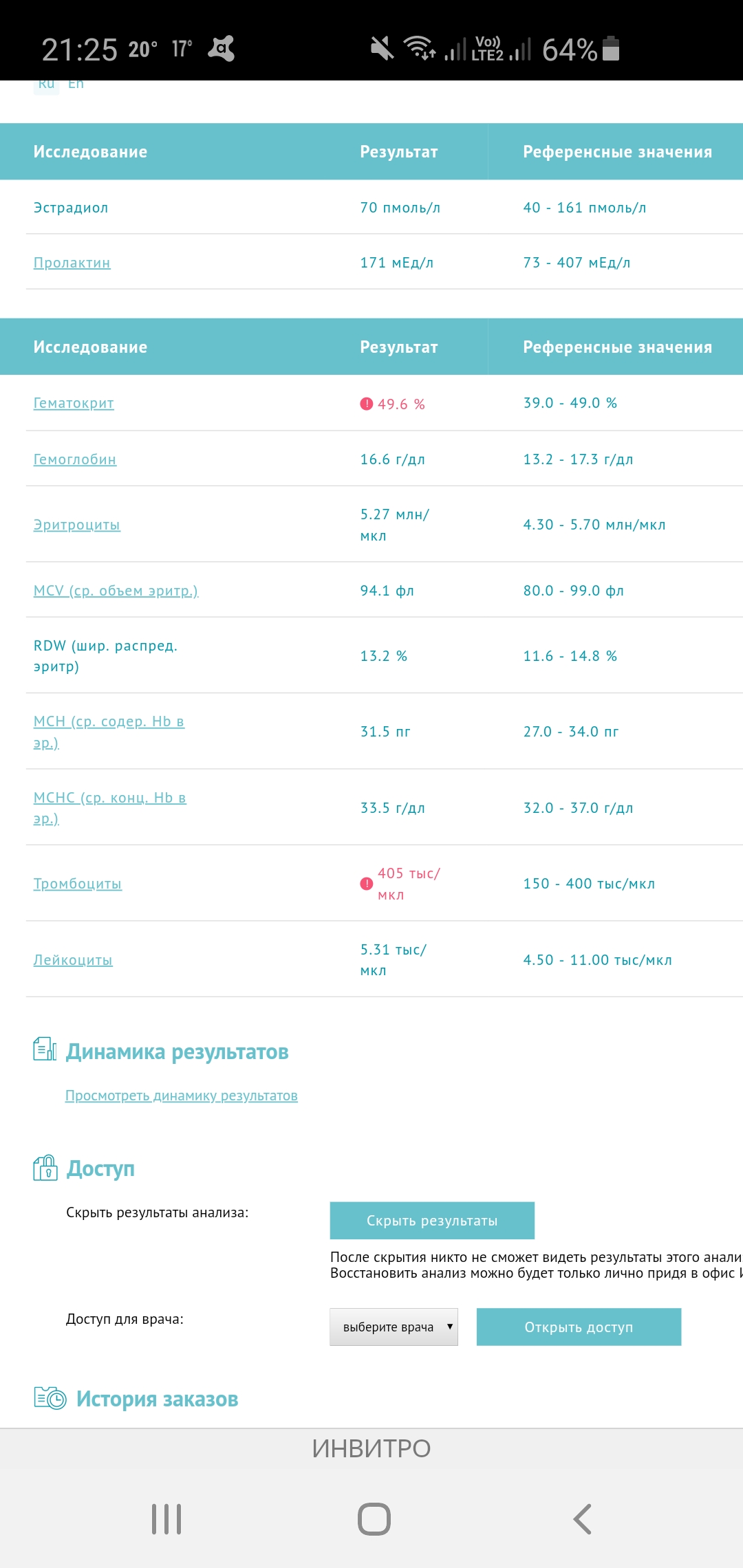Viewport: 743px width, 1568px height.
Task: Open the выберите врача dropdown
Action: tap(394, 1327)
